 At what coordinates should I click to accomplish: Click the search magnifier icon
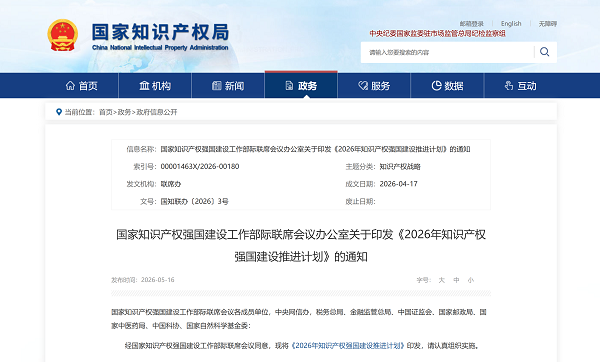[545, 52]
